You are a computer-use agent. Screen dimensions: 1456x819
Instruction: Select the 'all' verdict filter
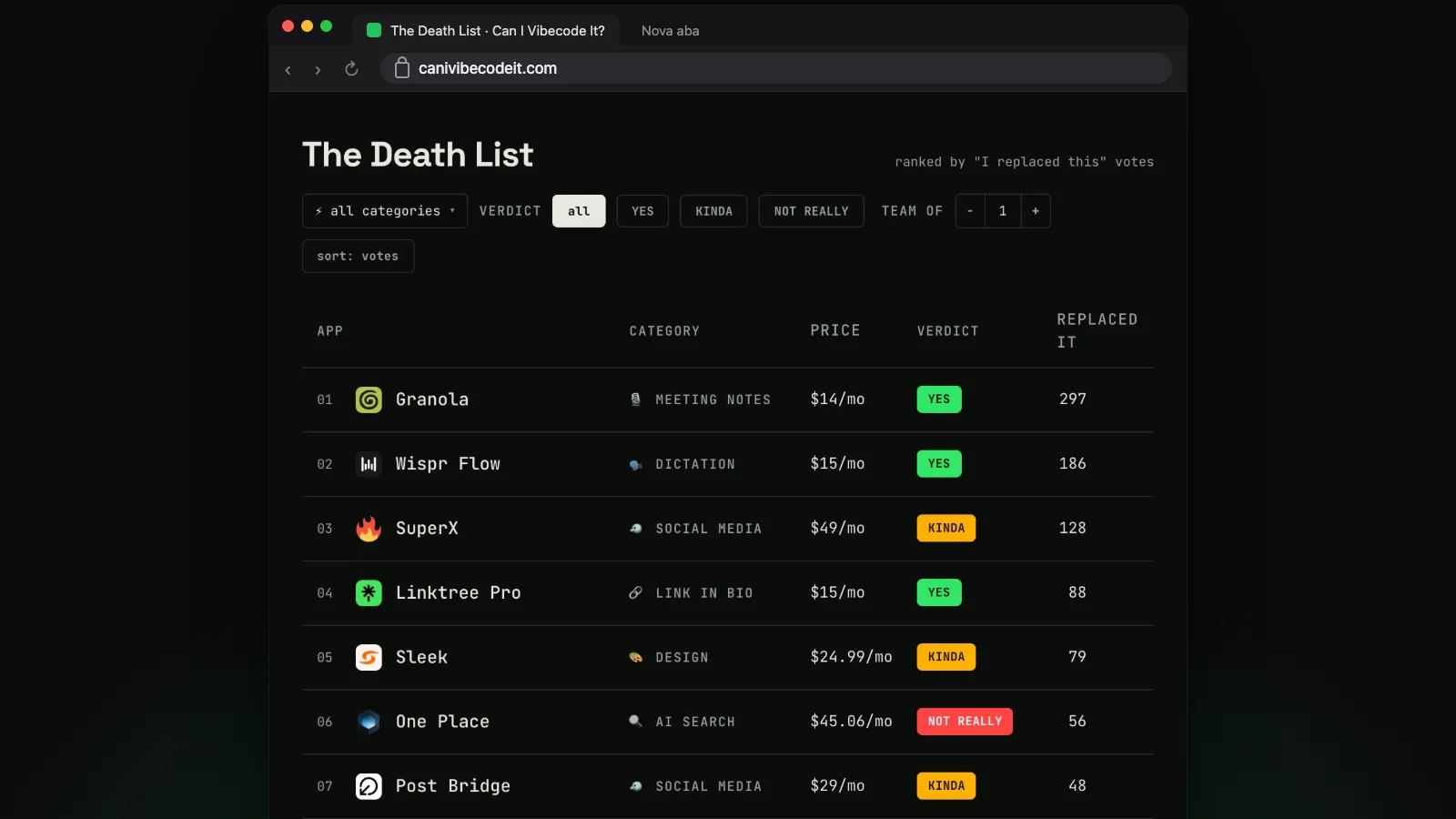pyautogui.click(x=579, y=211)
